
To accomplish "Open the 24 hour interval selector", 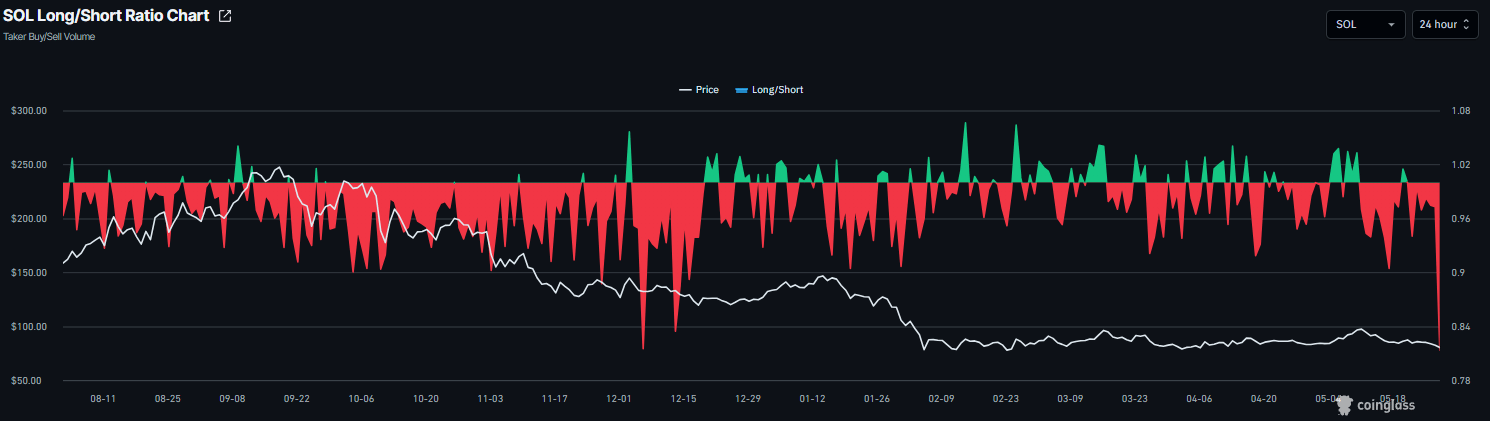I will (1445, 25).
